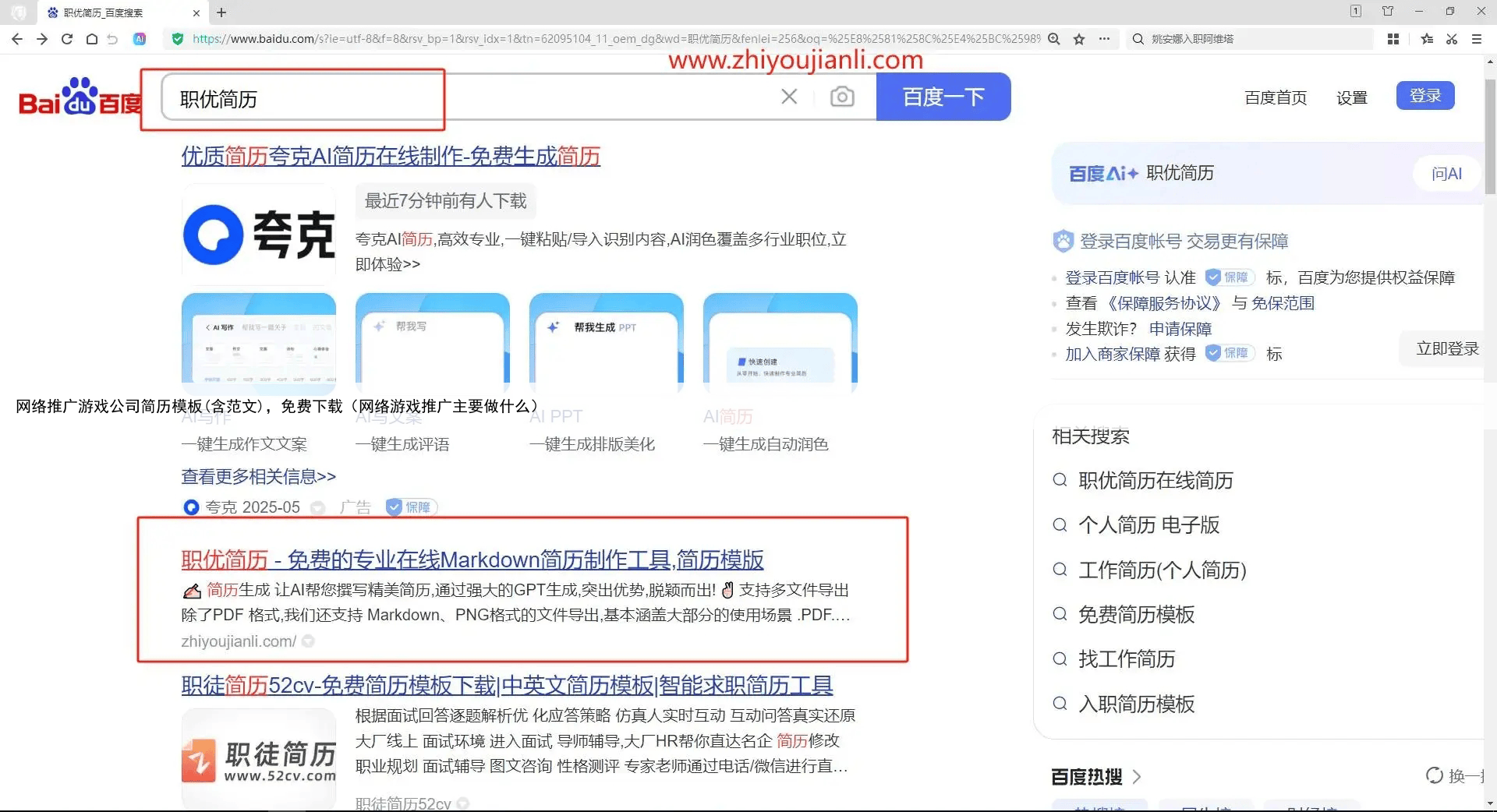This screenshot has width=1497, height=812.
Task: Clear the Baidu search box text
Action: click(789, 97)
